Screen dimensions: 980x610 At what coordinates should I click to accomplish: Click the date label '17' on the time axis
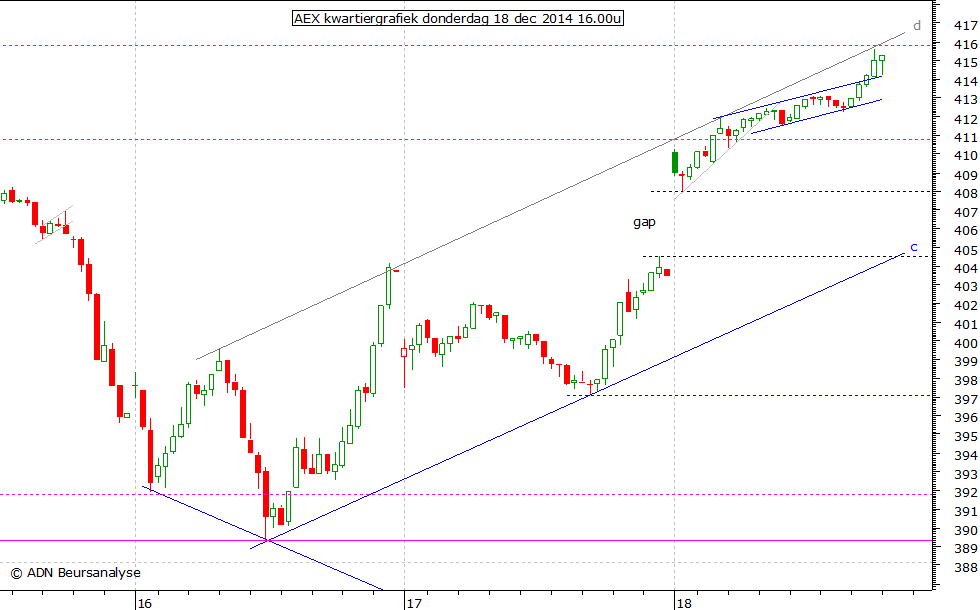pos(414,603)
